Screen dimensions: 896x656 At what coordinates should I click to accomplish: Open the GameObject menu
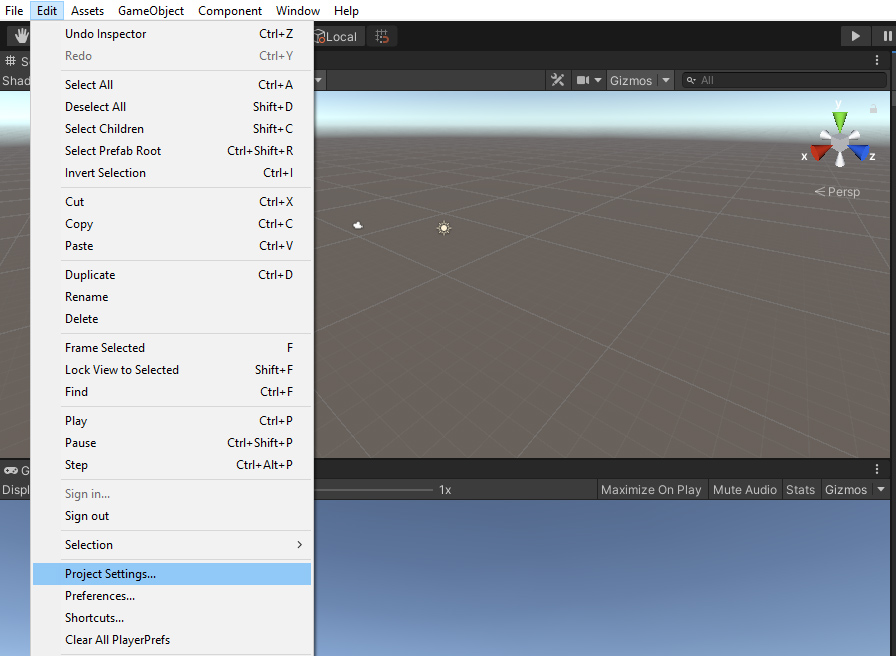pos(151,11)
